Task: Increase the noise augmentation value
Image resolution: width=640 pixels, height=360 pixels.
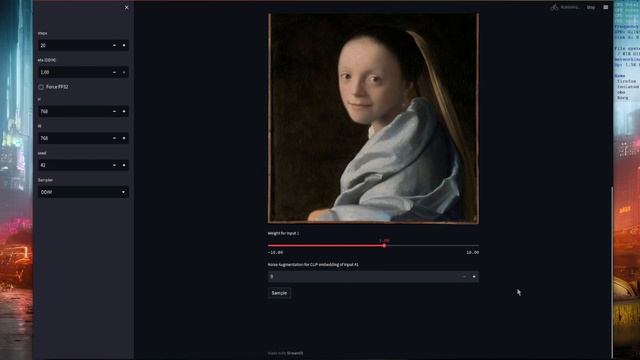Action: pos(474,277)
